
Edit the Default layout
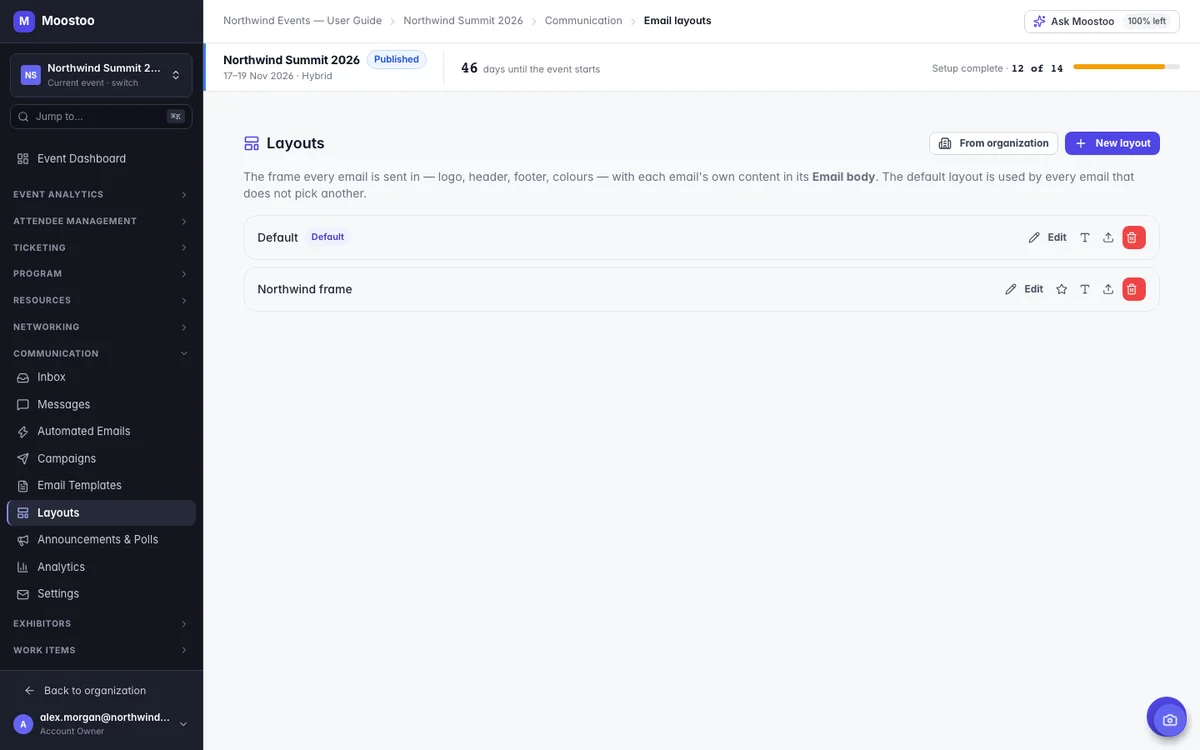[x=1047, y=237]
